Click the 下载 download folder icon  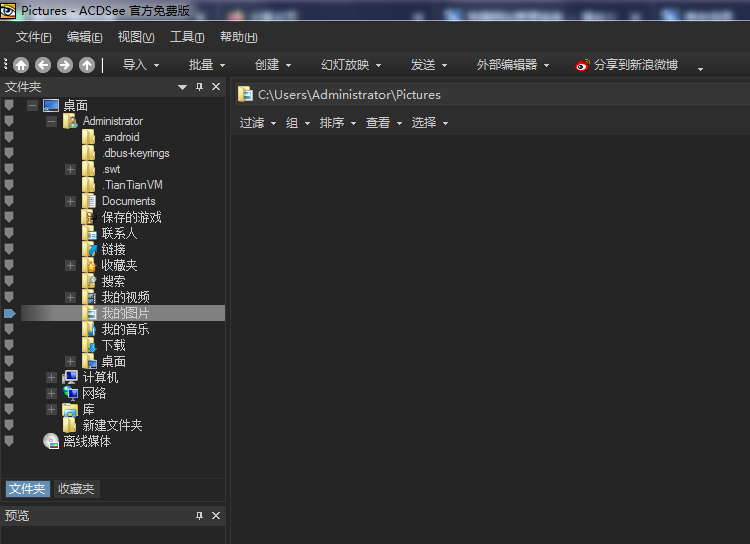coord(89,345)
